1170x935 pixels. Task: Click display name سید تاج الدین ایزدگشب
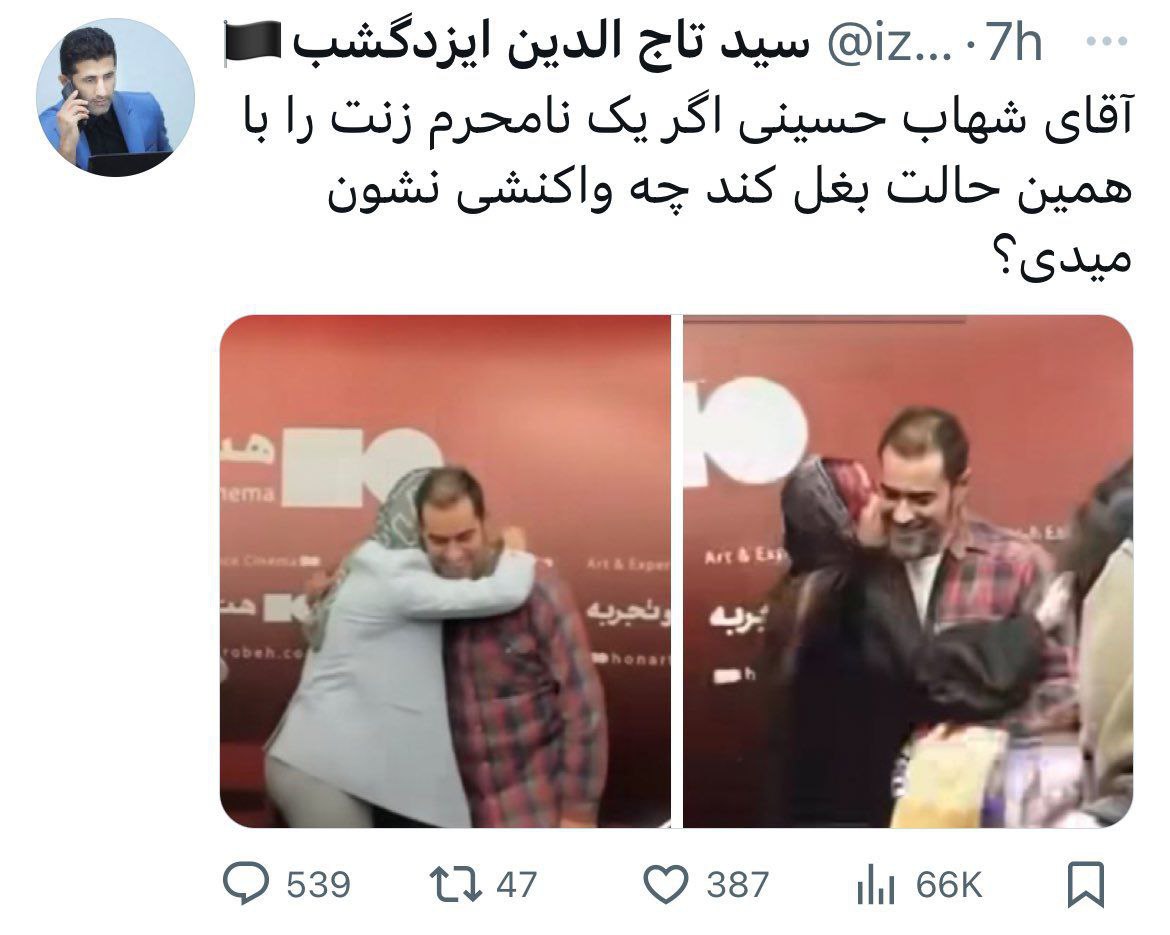tap(551, 43)
